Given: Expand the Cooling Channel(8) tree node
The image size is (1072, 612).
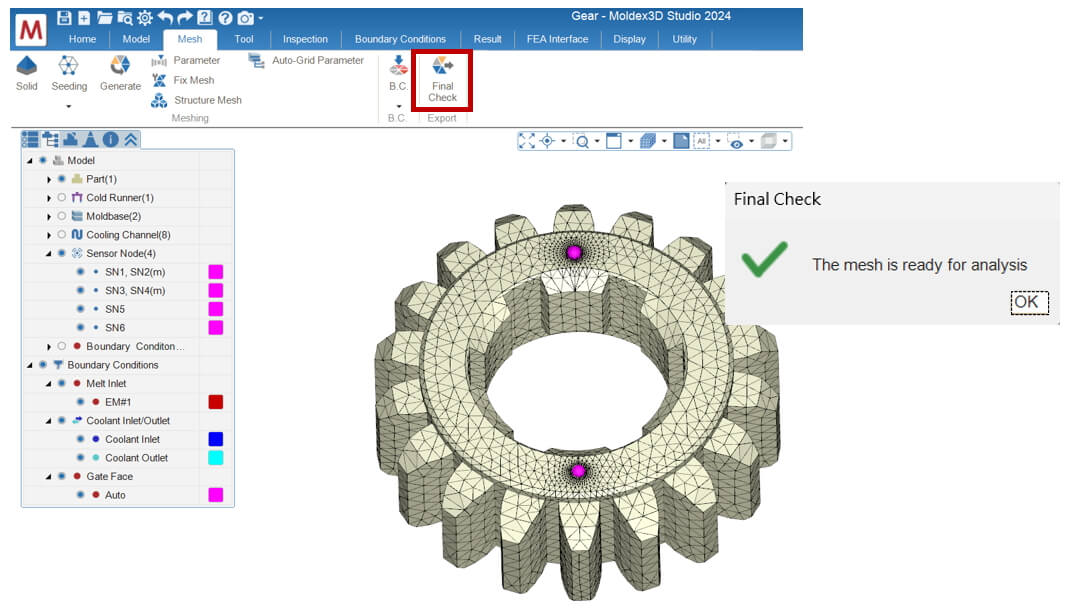Looking at the screenshot, I should (x=49, y=235).
